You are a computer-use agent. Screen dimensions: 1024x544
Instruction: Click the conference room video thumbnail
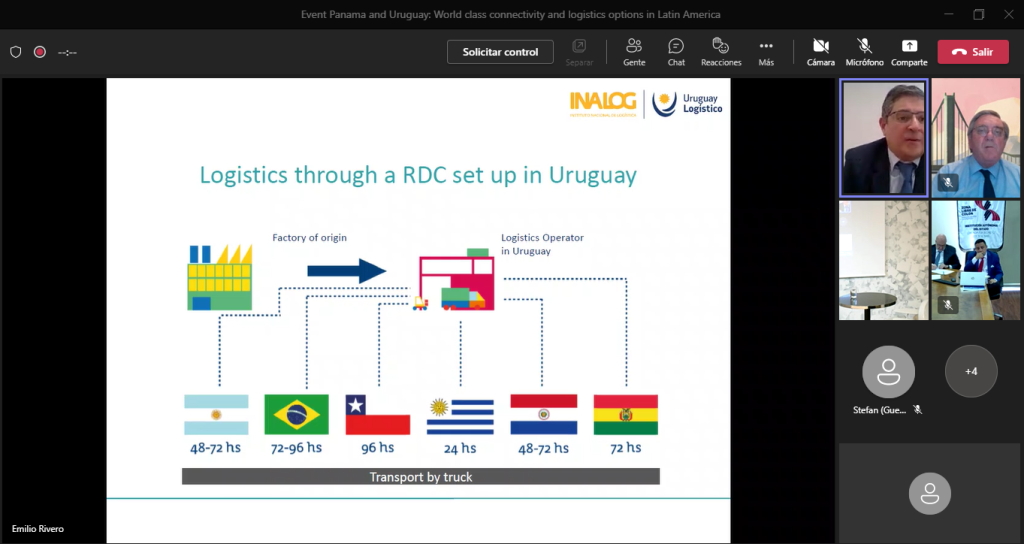click(x=976, y=260)
